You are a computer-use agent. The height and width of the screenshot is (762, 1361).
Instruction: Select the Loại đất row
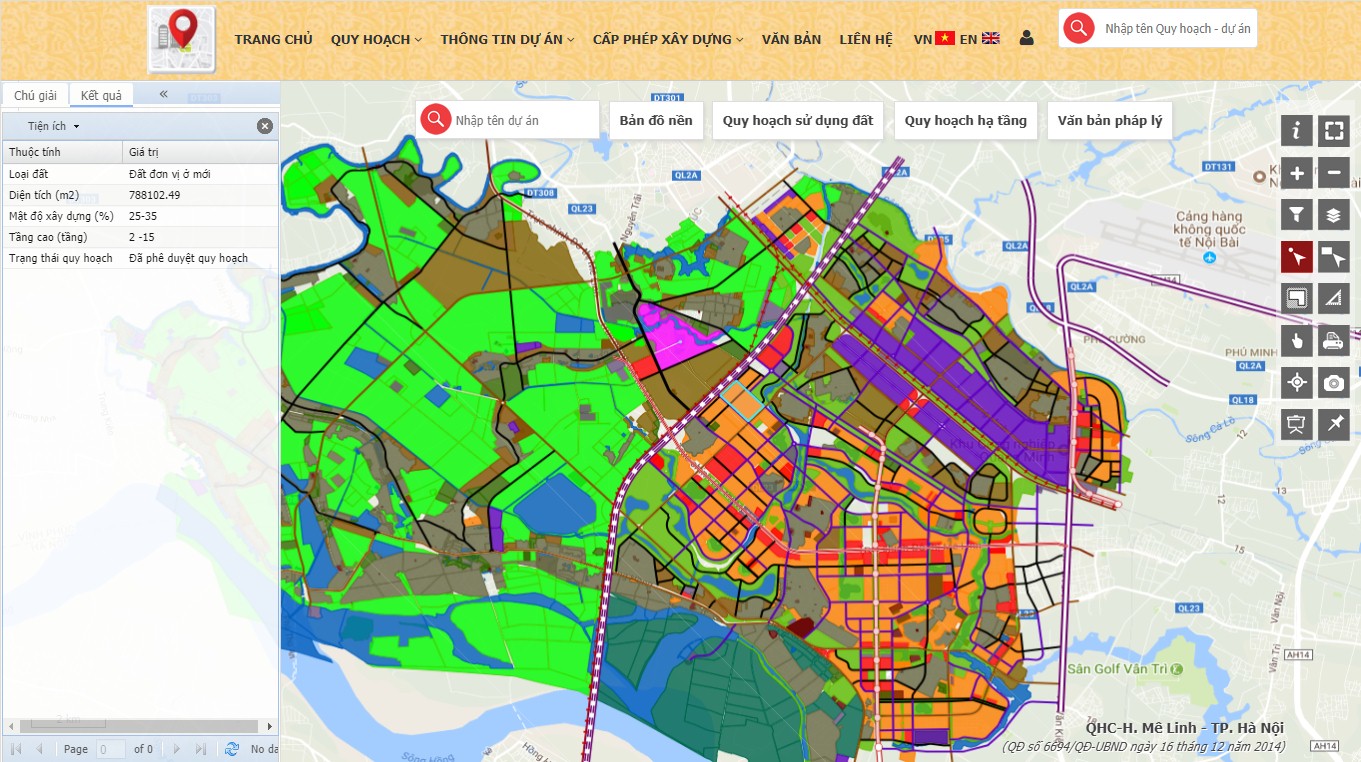140,174
